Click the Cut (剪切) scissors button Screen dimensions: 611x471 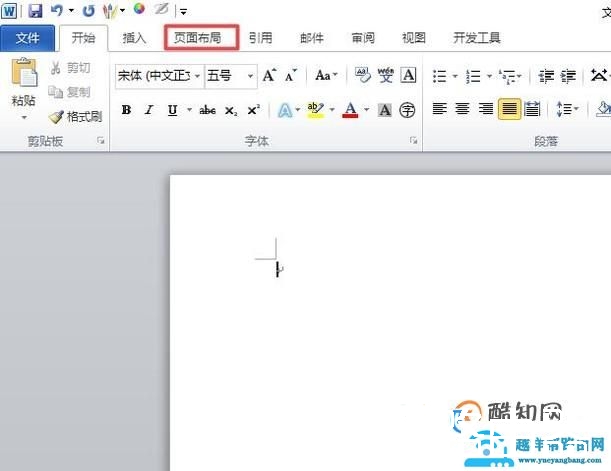click(70, 68)
